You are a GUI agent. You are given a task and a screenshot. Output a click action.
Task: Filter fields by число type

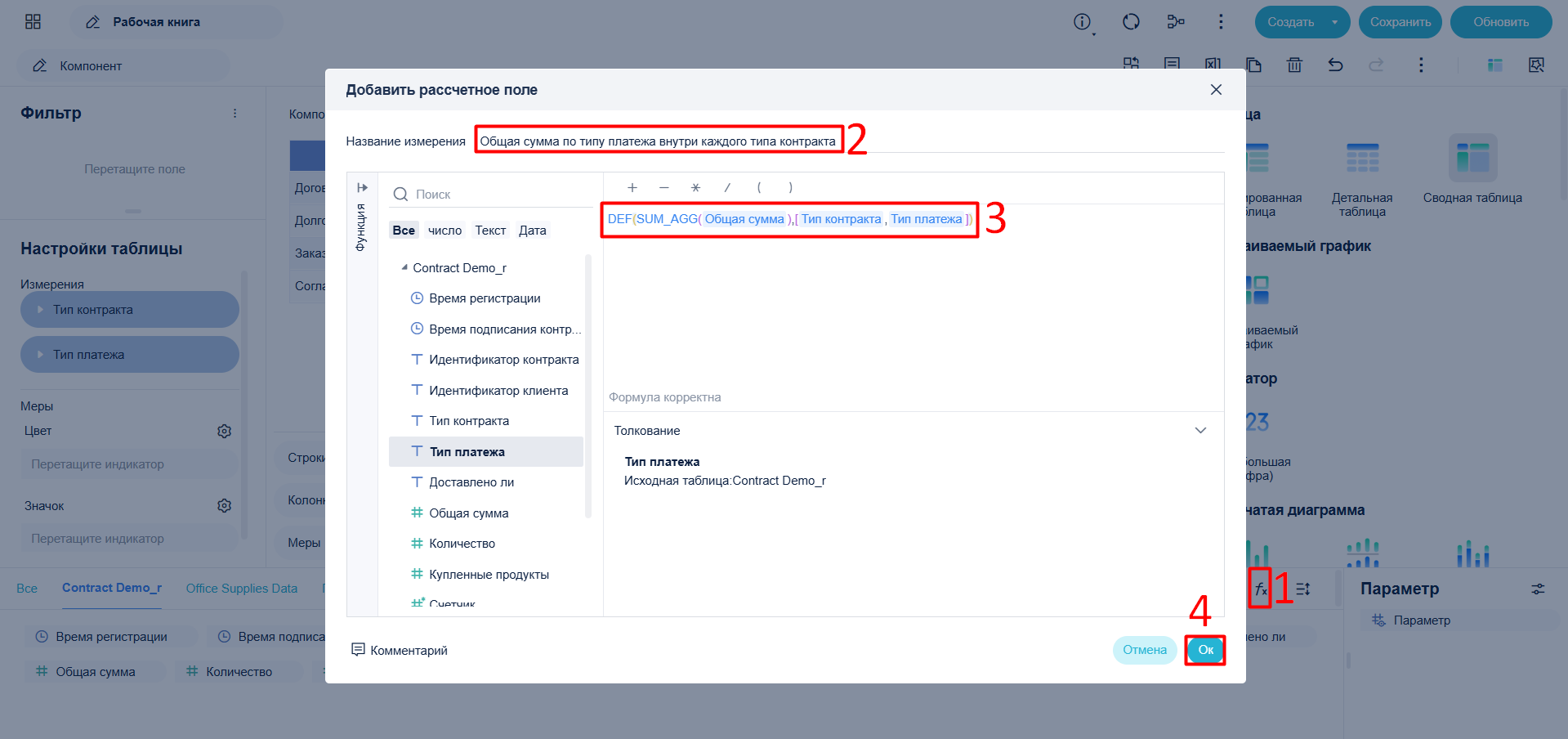pos(444,231)
